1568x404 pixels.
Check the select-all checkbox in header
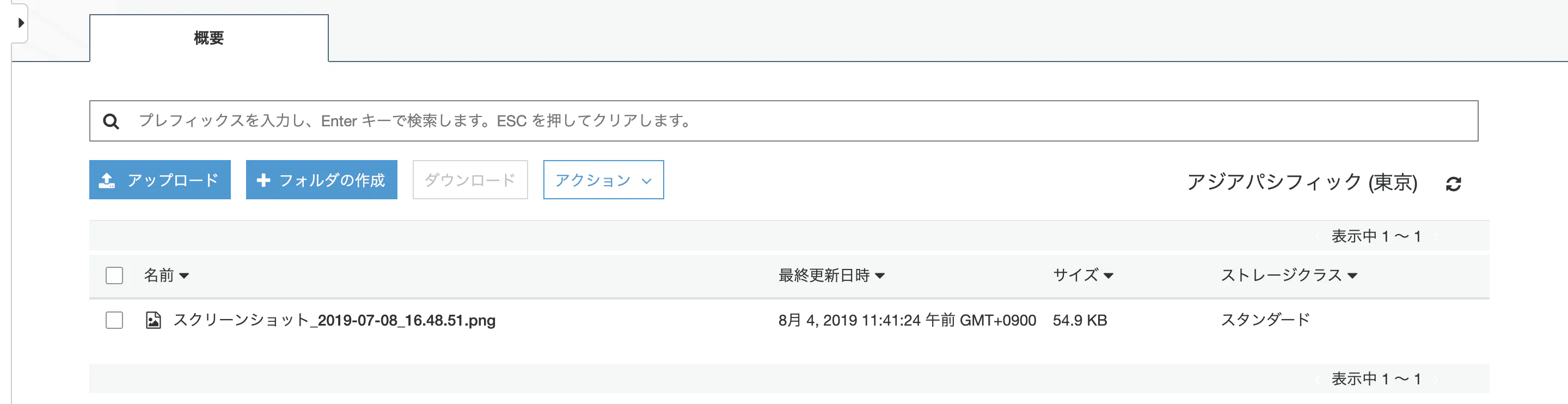[x=114, y=276]
